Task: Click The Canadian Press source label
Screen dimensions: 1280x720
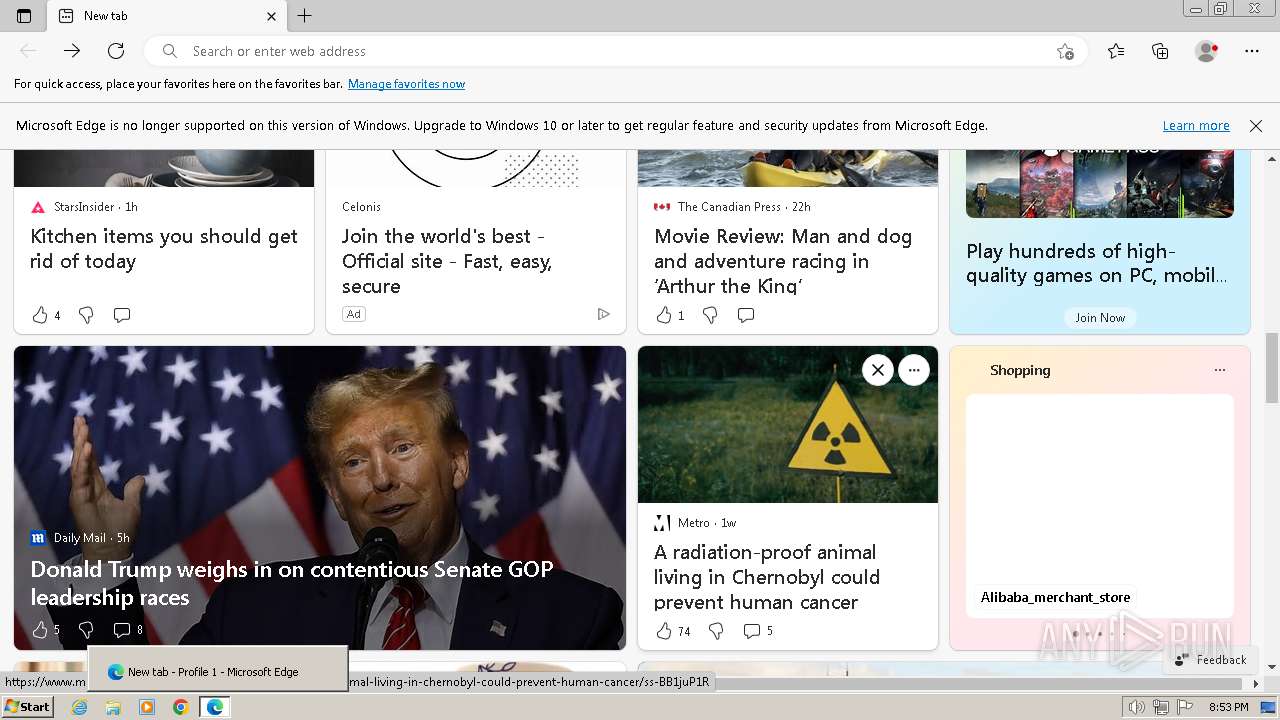Action: click(729, 207)
